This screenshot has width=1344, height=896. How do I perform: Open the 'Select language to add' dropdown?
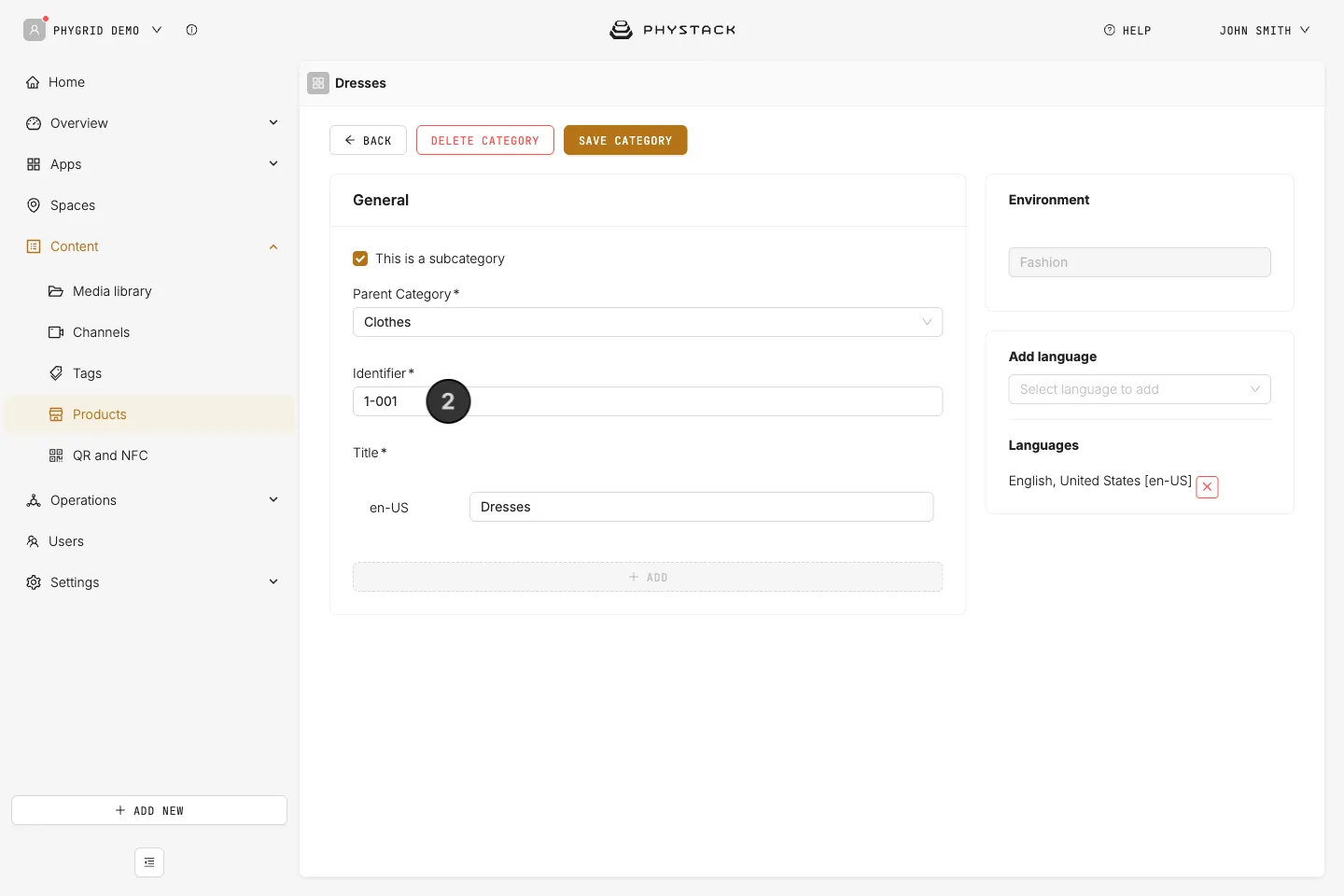1140,389
